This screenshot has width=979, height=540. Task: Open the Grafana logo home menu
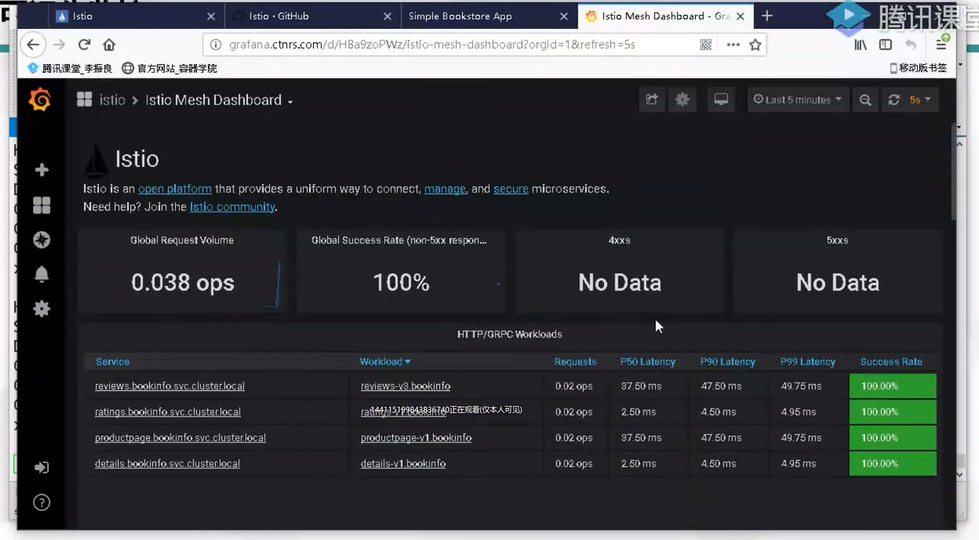pos(40,100)
